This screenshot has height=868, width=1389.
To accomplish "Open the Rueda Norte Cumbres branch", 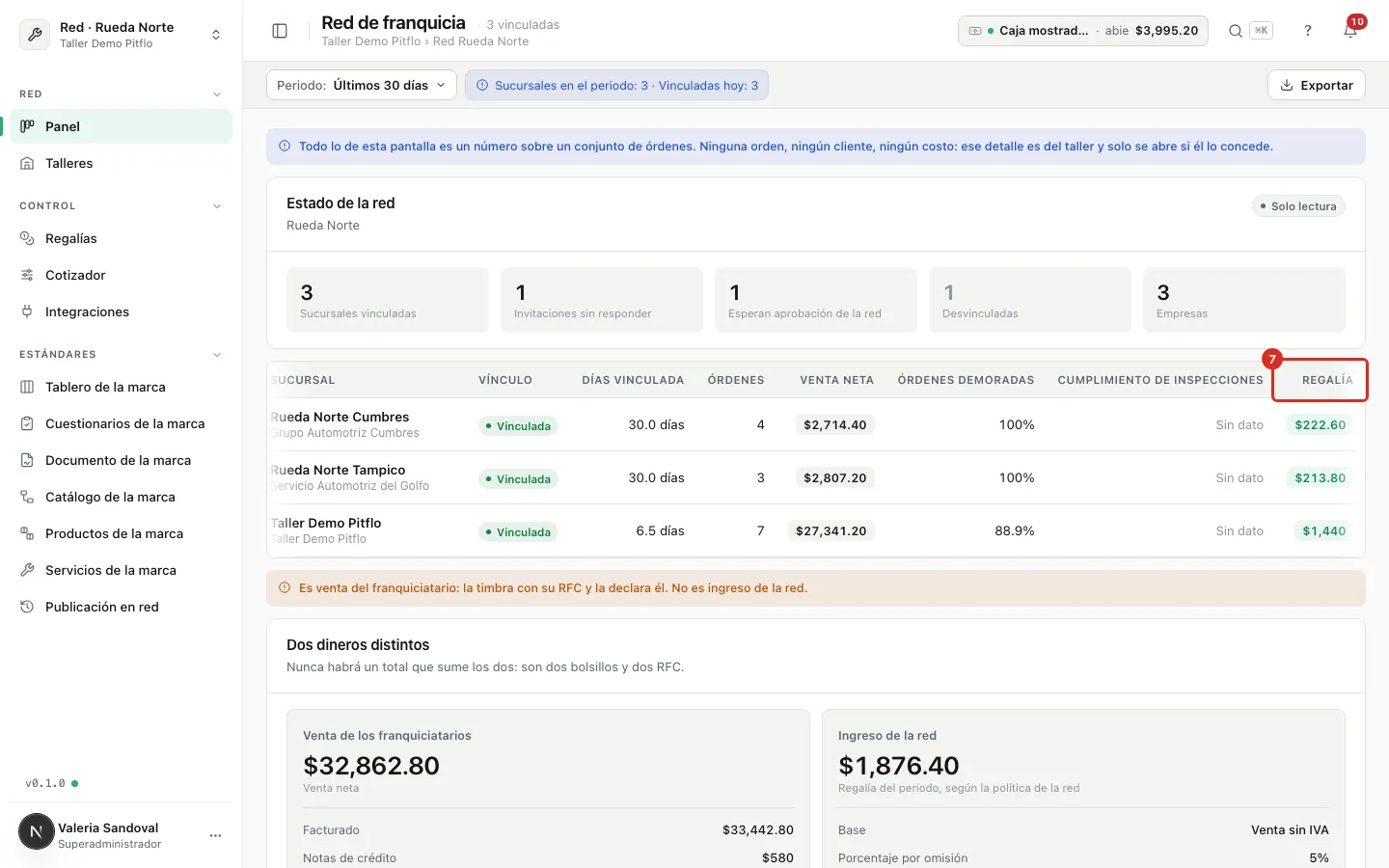I will click(340, 417).
